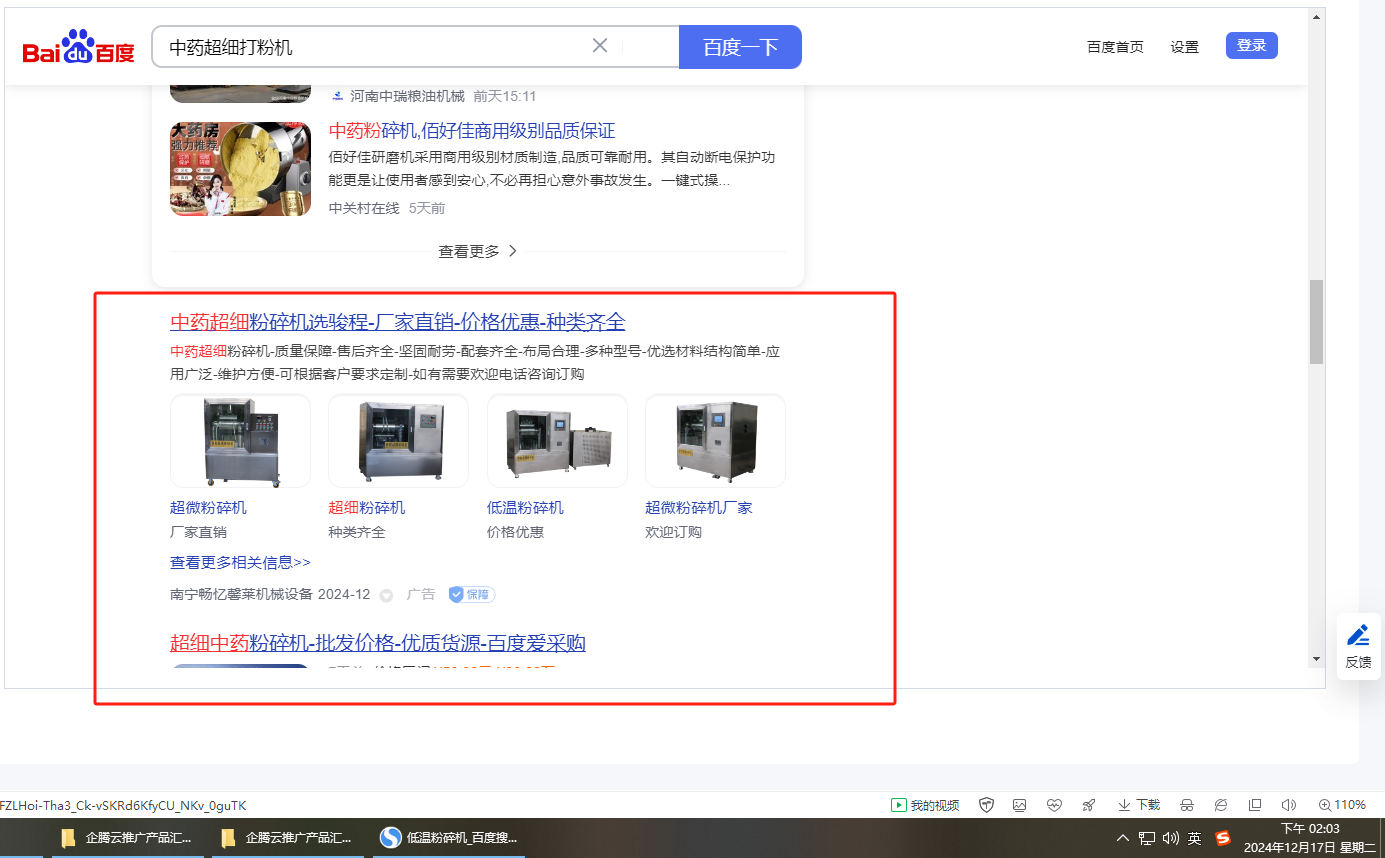
Task: Open 下载 downloads in browser status bar
Action: point(1139,805)
